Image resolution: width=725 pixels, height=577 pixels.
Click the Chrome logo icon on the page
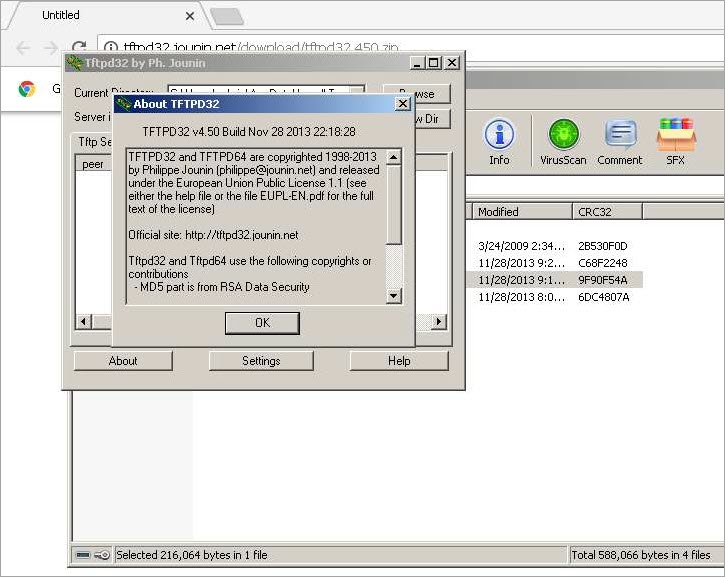(x=27, y=88)
